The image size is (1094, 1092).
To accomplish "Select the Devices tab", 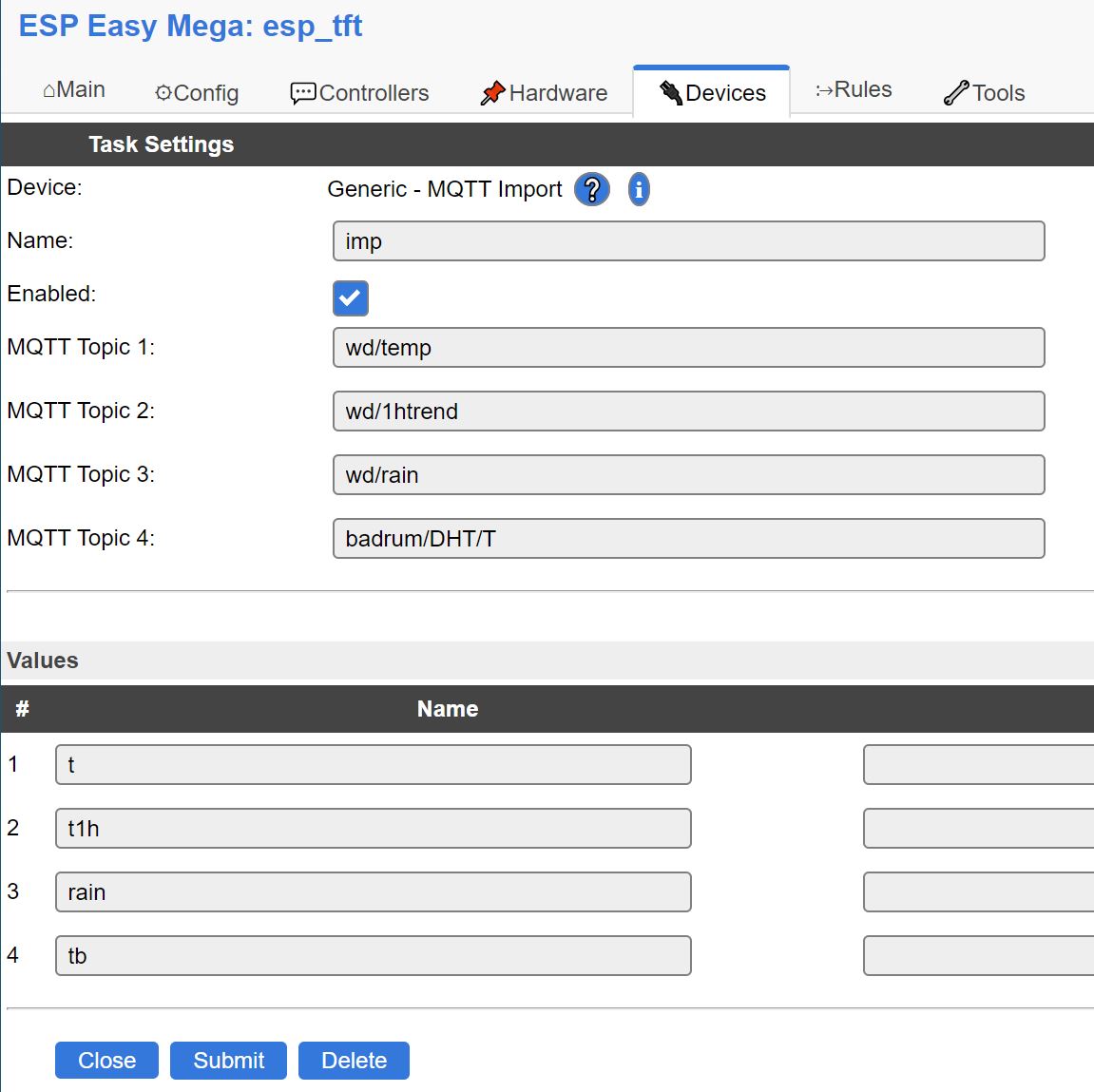I will click(x=712, y=93).
